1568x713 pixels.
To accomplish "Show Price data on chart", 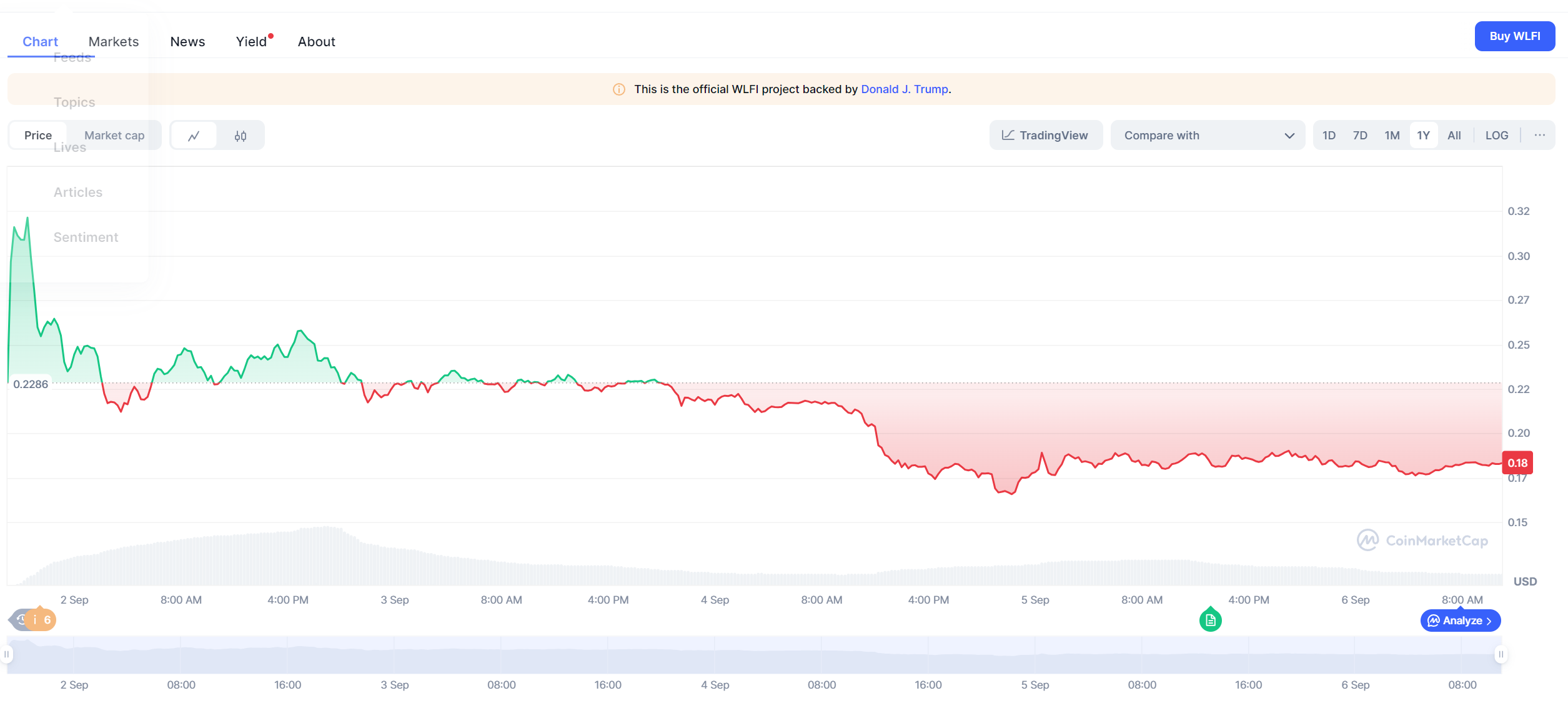I will 38,135.
